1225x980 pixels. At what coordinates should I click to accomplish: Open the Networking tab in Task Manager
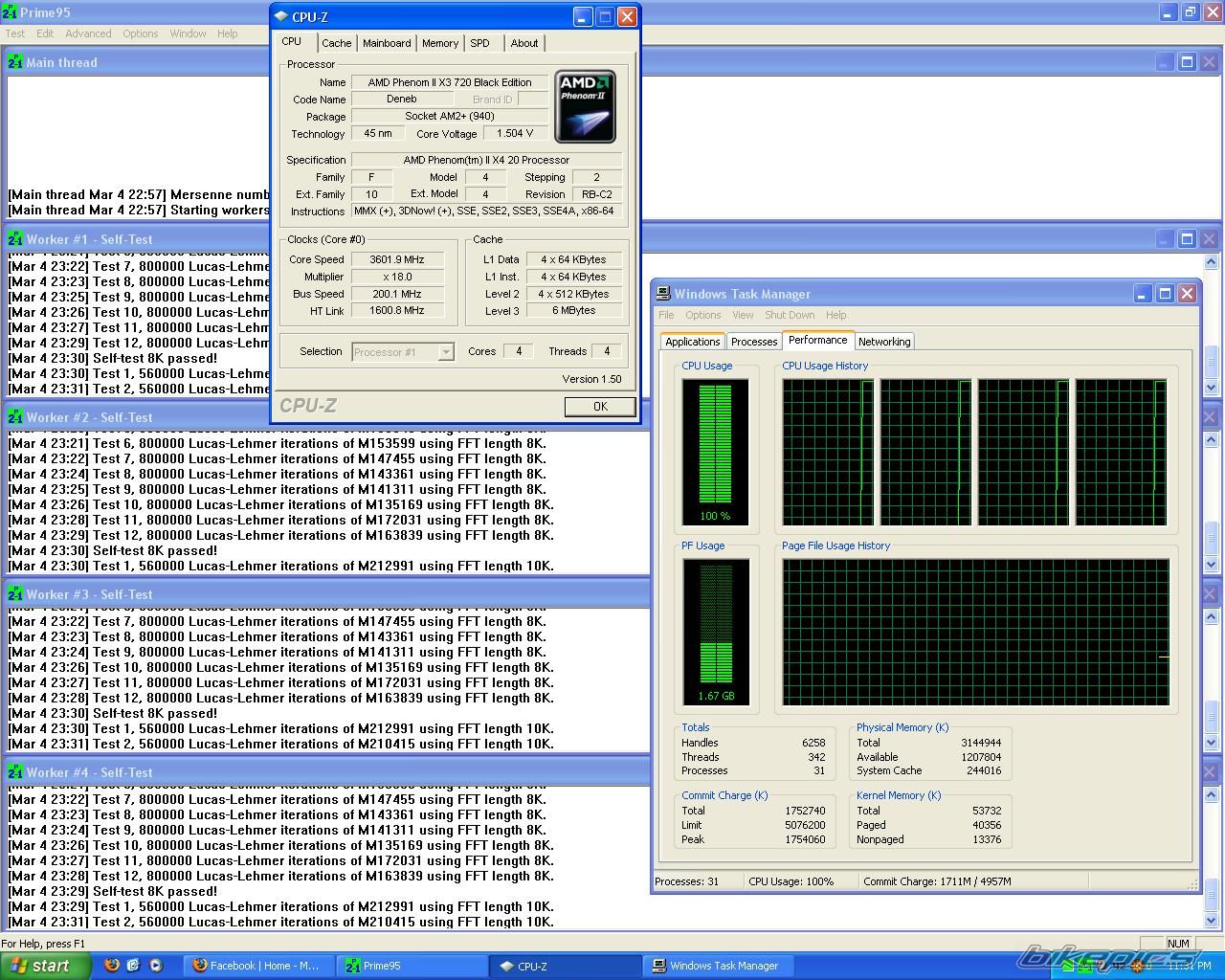click(x=883, y=342)
